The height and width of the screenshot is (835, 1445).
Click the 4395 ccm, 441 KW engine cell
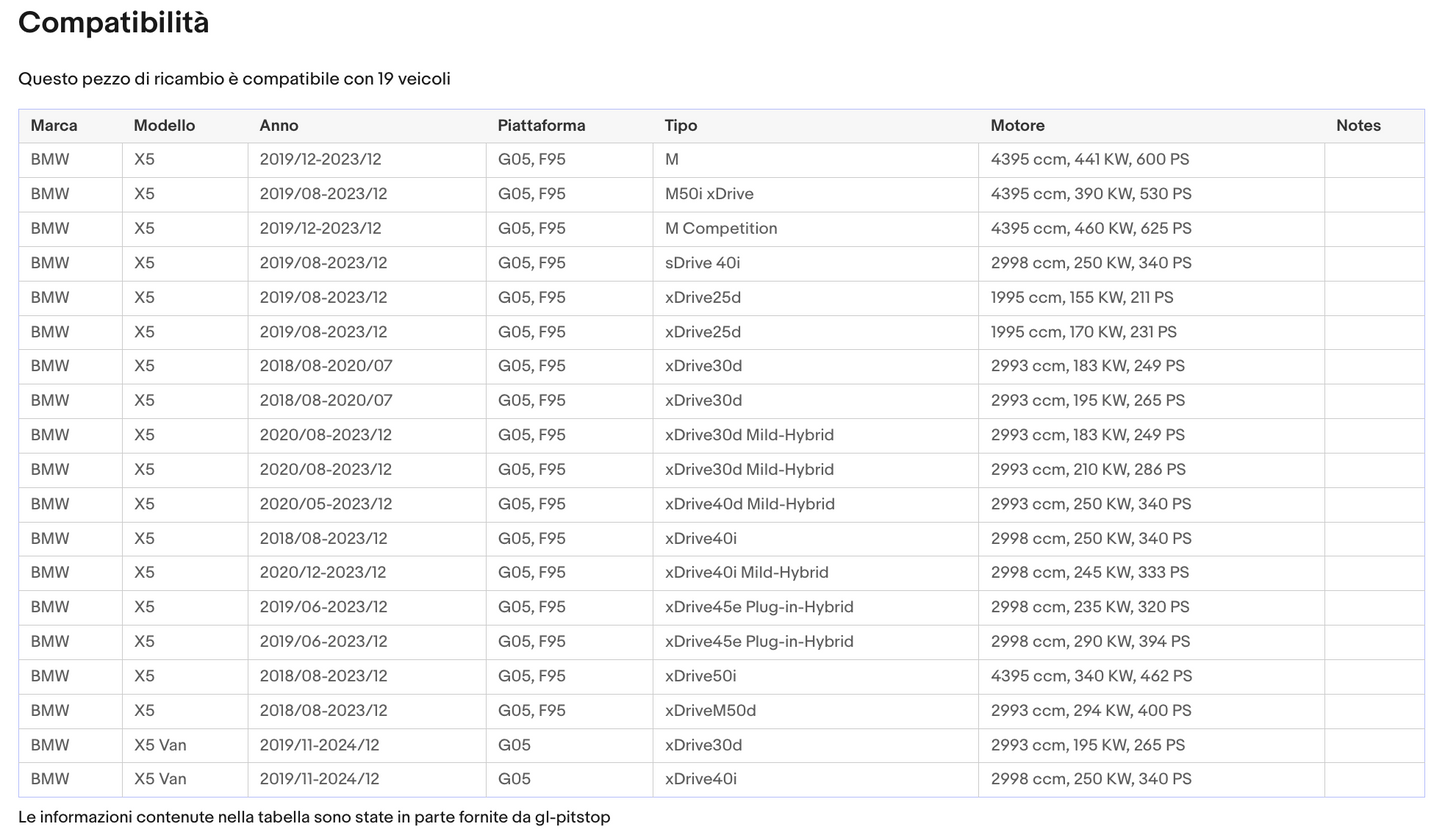point(1089,160)
